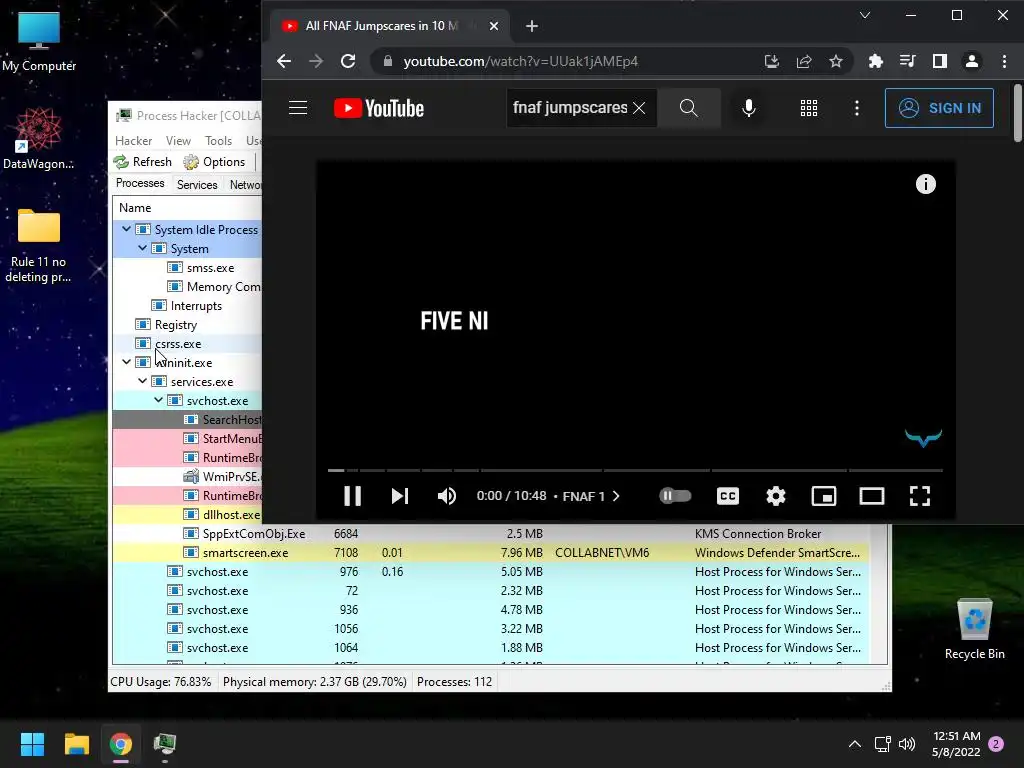Viewport: 1024px width, 768px height.
Task: Click Refresh in Process Hacker toolbar
Action: point(143,162)
